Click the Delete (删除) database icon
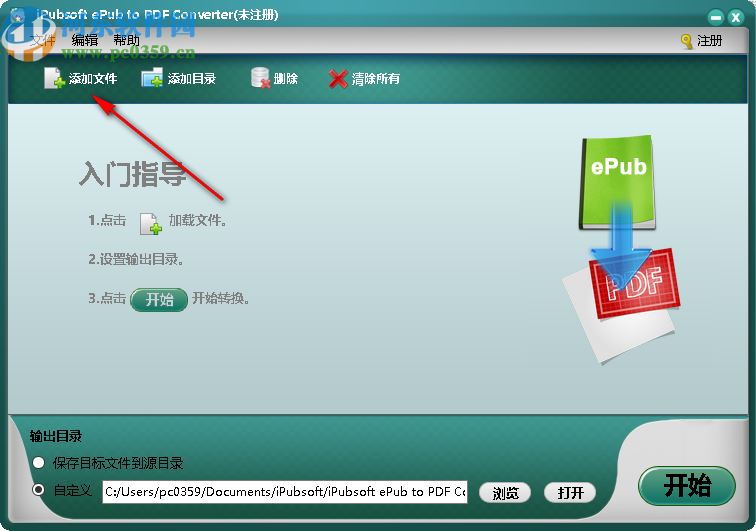The height and width of the screenshot is (531, 756). pyautogui.click(x=260, y=78)
